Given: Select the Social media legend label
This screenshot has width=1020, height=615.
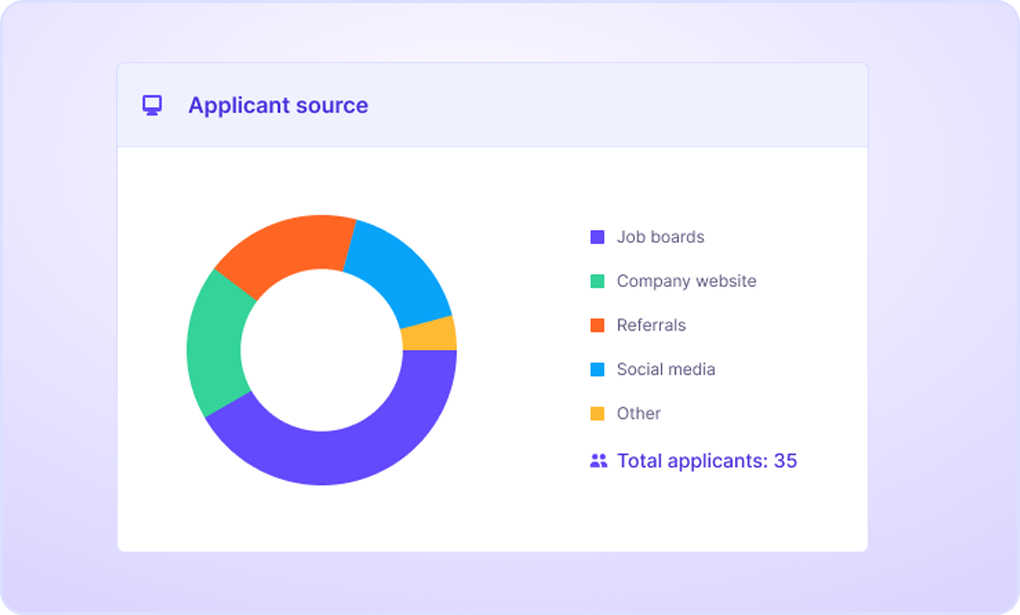Looking at the screenshot, I should point(666,369).
